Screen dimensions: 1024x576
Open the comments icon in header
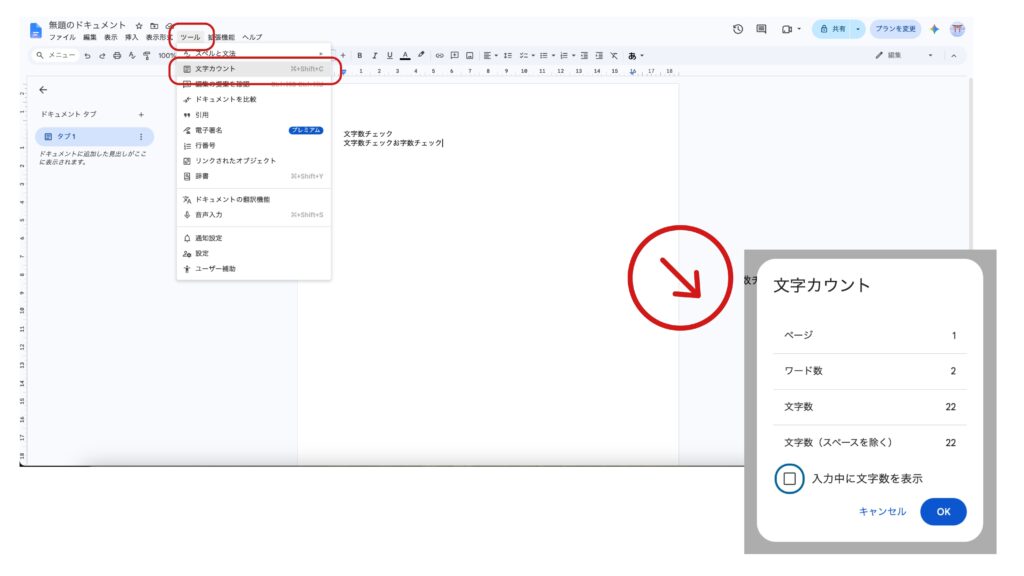point(761,29)
